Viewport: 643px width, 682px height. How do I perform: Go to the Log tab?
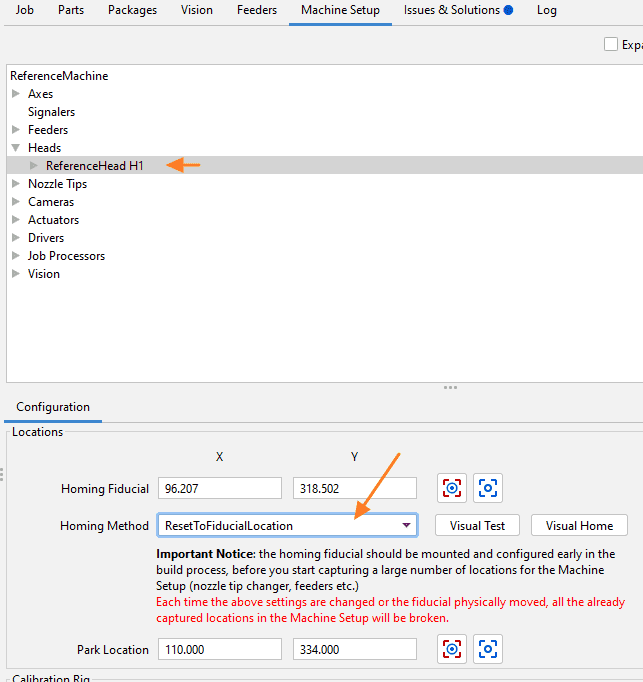tap(547, 10)
